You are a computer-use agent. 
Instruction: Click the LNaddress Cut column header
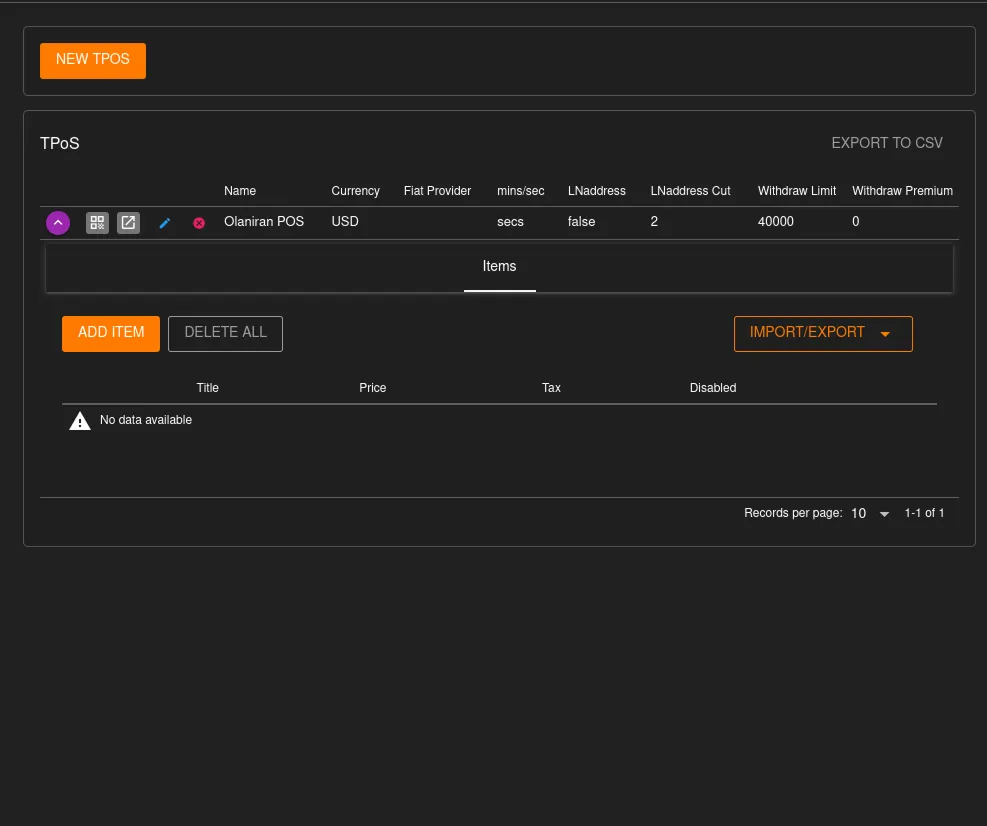(690, 191)
